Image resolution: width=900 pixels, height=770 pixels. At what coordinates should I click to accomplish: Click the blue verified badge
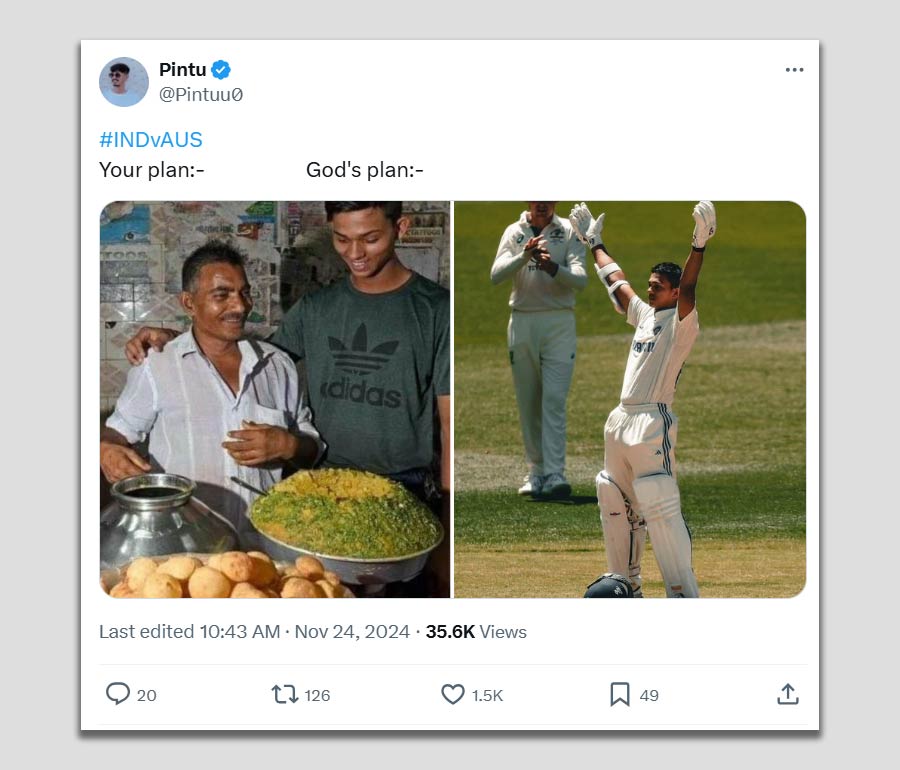(x=222, y=70)
